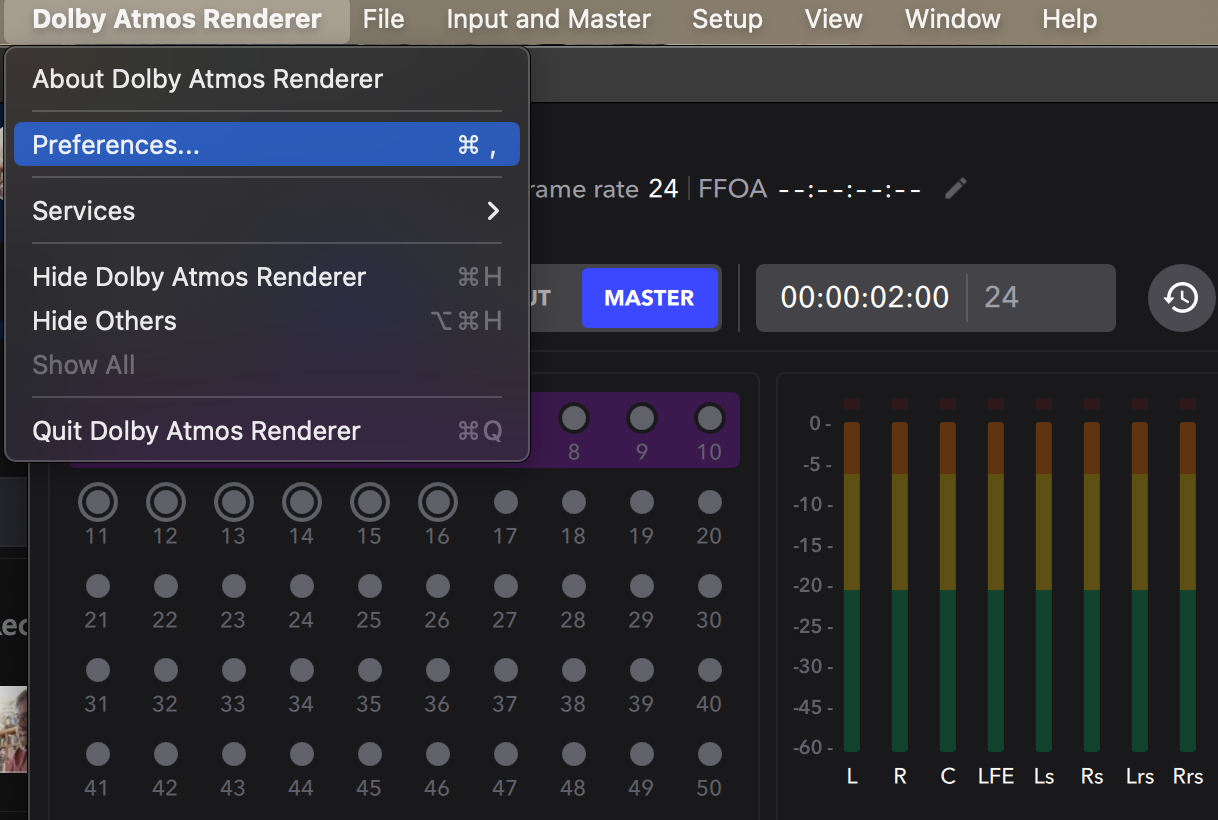Open the Dolby Atmos Renderer application menu
The height and width of the screenshot is (820, 1218).
coord(177,19)
